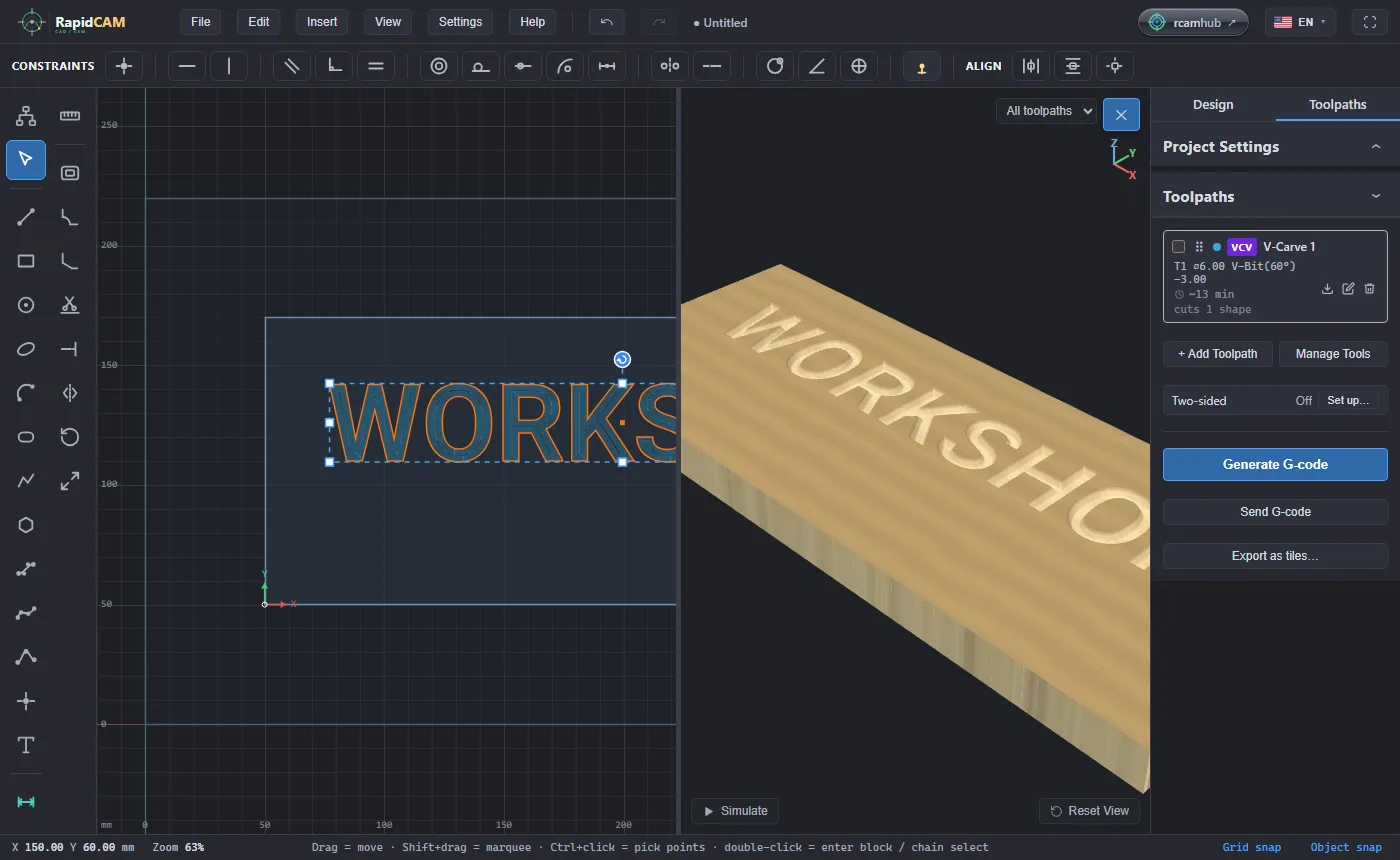Apply the Concentric constraint
The image size is (1400, 860).
439,66
